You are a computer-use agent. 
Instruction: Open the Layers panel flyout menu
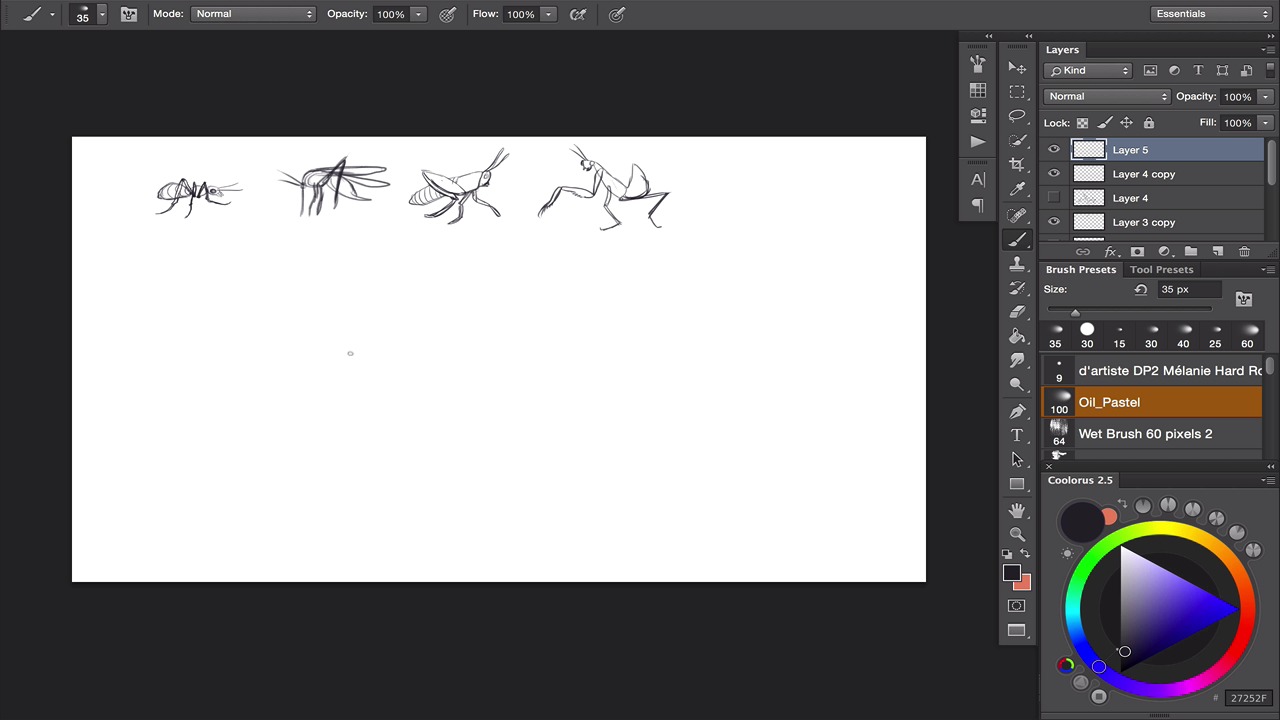point(1269,50)
